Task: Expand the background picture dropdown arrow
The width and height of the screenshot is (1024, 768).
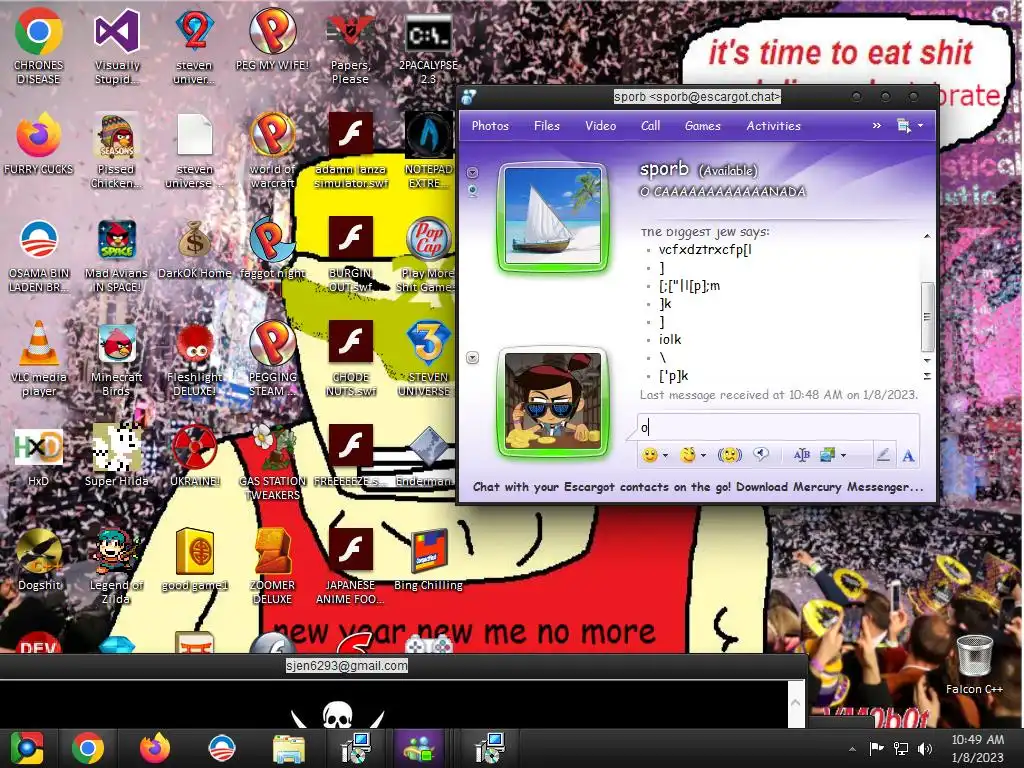Action: coord(844,455)
